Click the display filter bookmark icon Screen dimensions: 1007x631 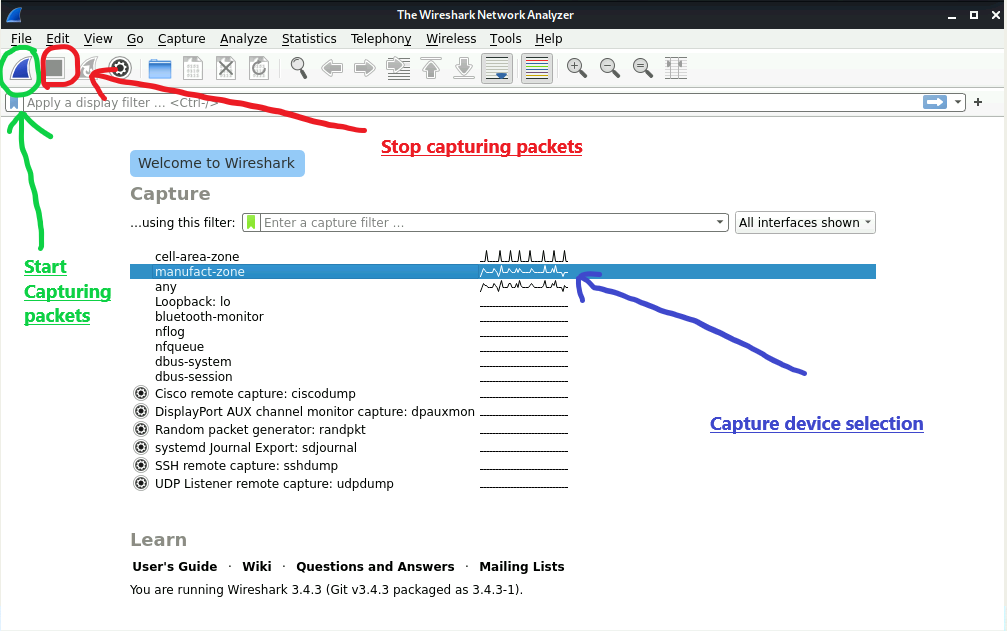tap(14, 102)
